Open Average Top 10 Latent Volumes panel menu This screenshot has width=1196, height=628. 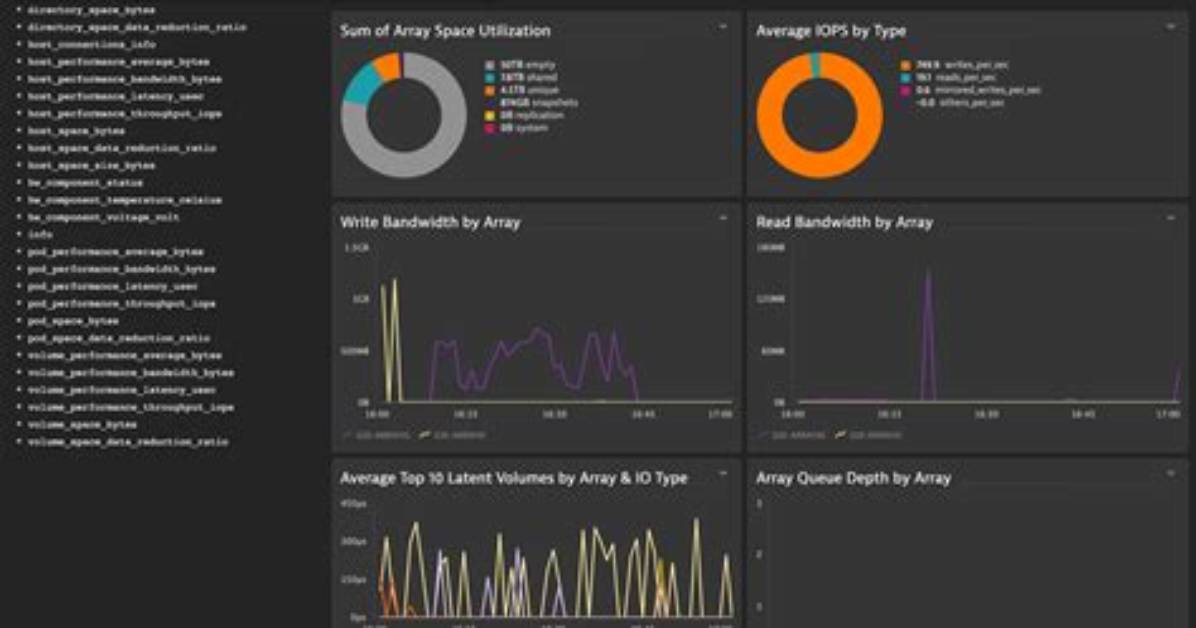(722, 474)
